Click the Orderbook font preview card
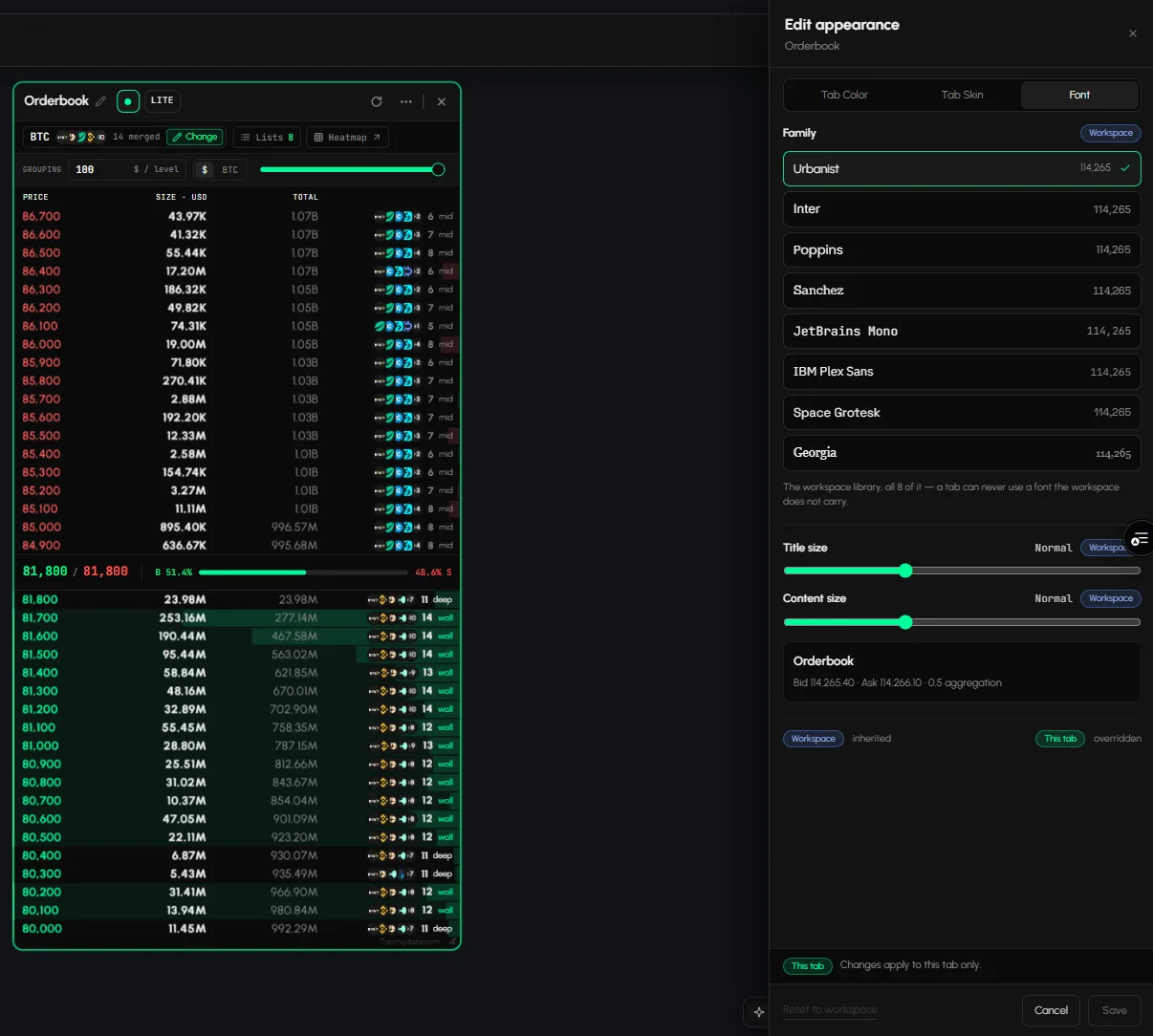This screenshot has width=1153, height=1036. tap(962, 672)
